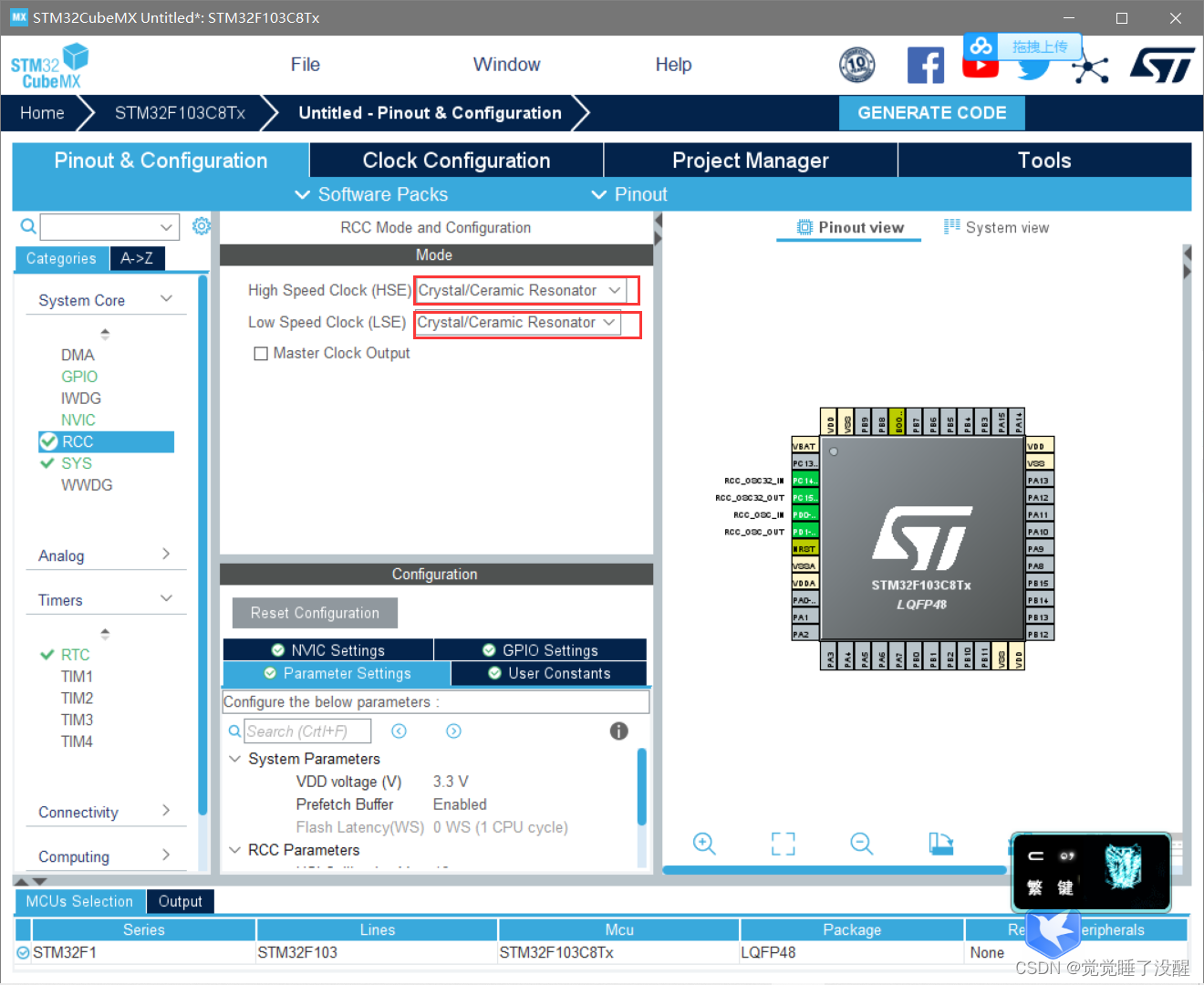Screen dimensions: 1204x985
Task: Switch to A->Z category tab
Action: [137, 259]
